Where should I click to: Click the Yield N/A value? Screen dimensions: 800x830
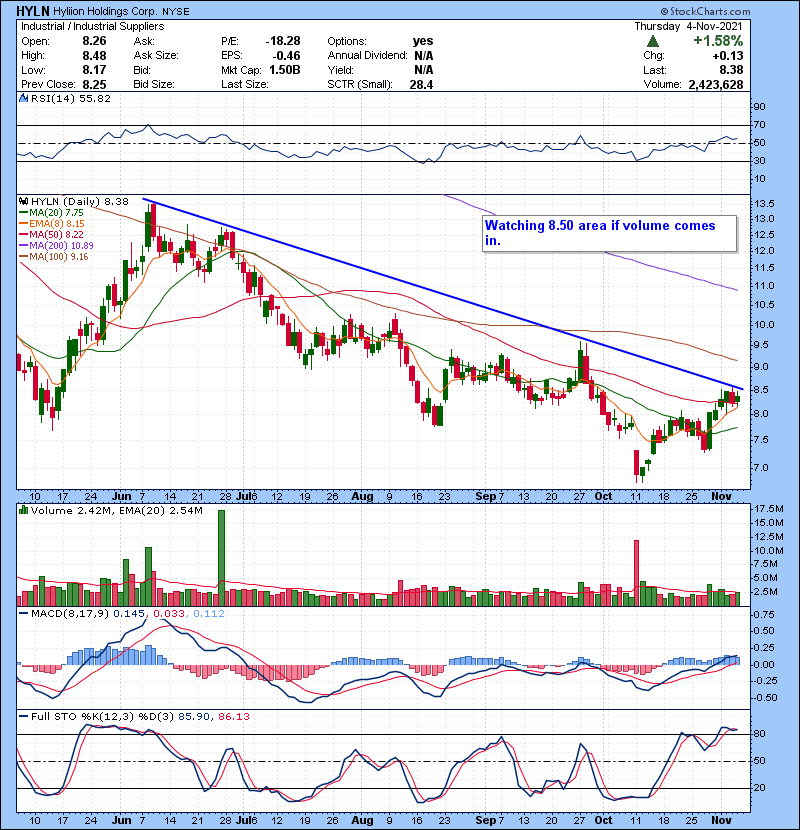424,70
